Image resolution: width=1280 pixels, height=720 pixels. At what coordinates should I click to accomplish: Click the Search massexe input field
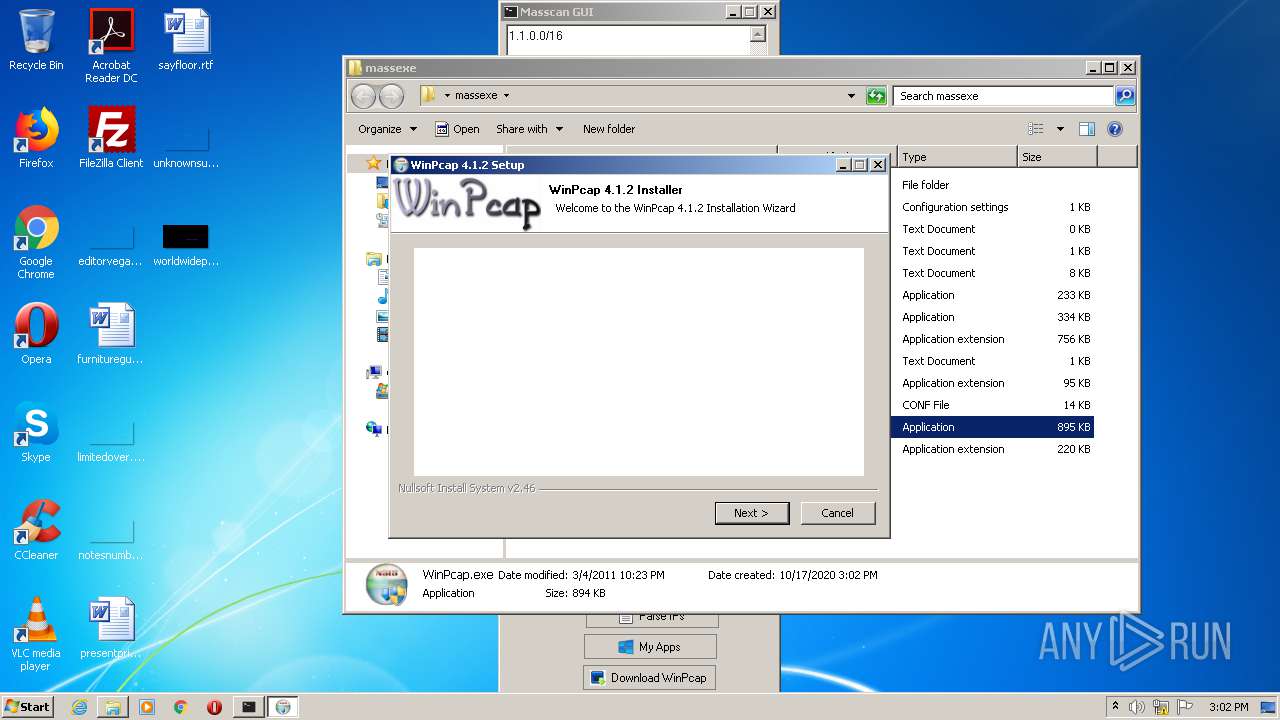1003,96
